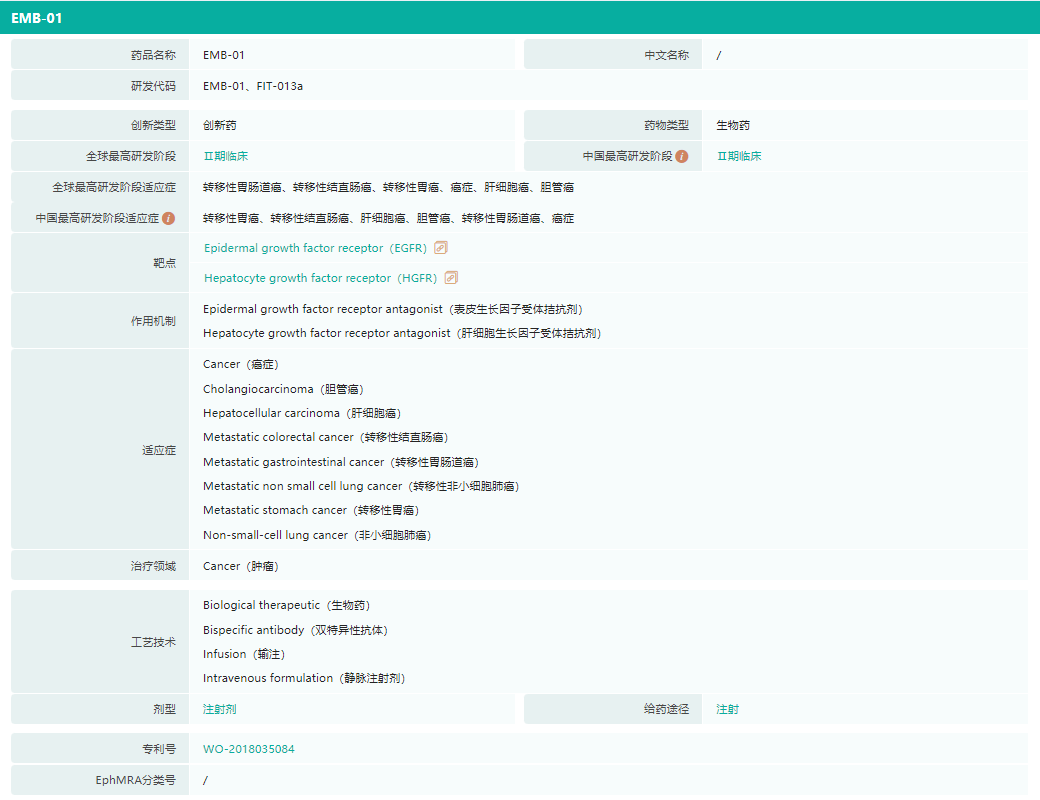1040x800 pixels.
Task: Click II期临床 link for 全球最高研发阶段
Action: click(225, 156)
